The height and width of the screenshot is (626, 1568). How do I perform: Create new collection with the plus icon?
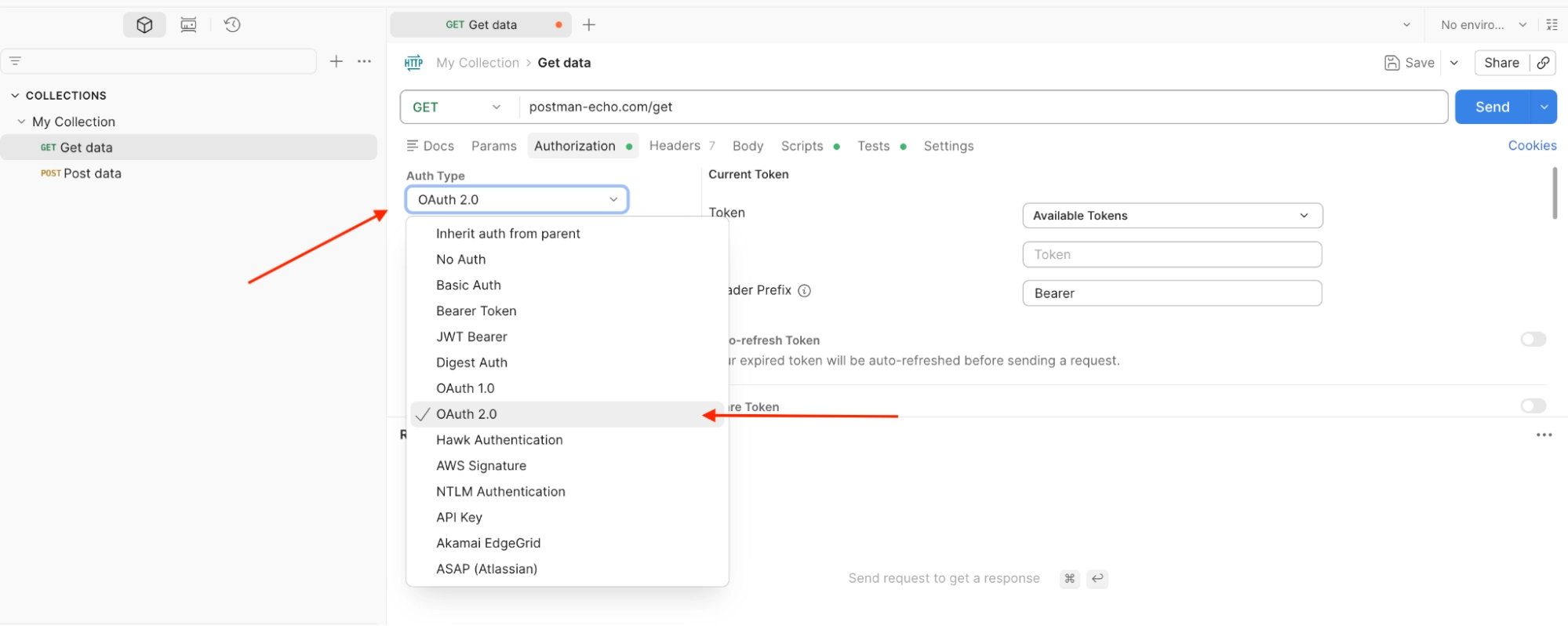[x=337, y=61]
